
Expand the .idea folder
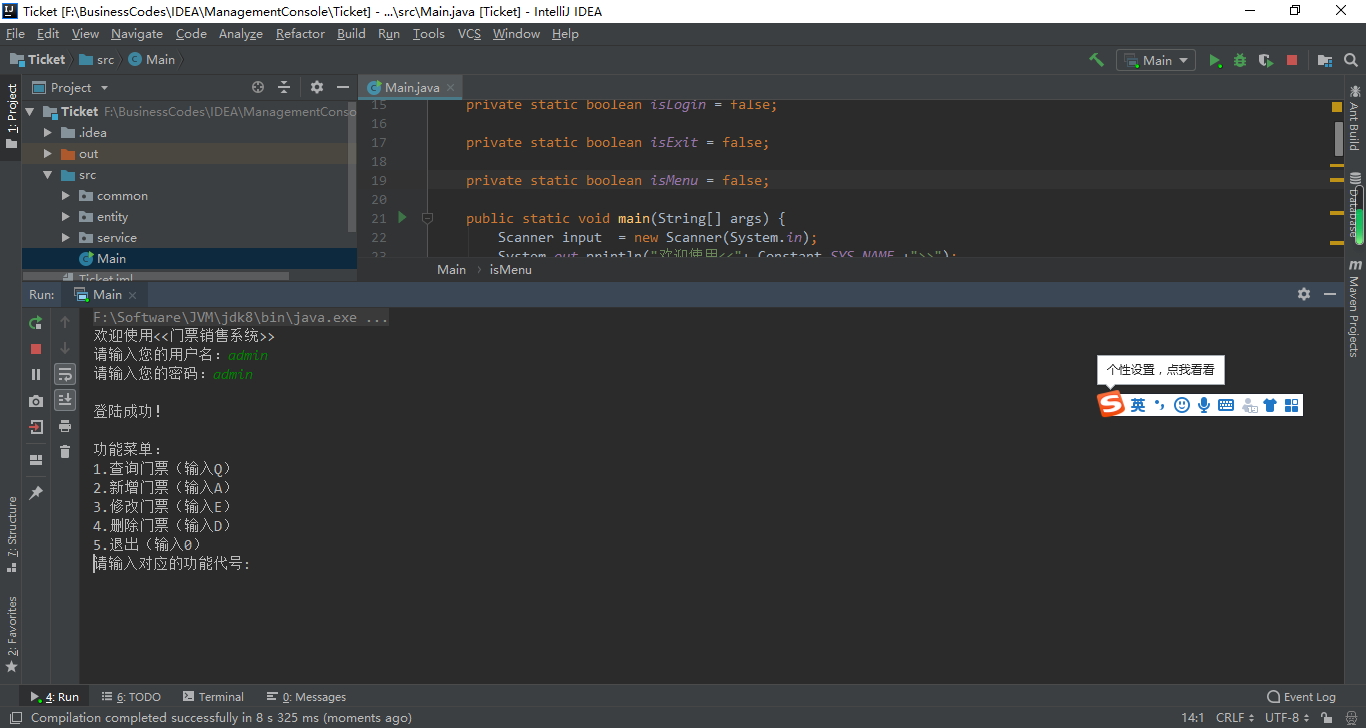pos(48,133)
